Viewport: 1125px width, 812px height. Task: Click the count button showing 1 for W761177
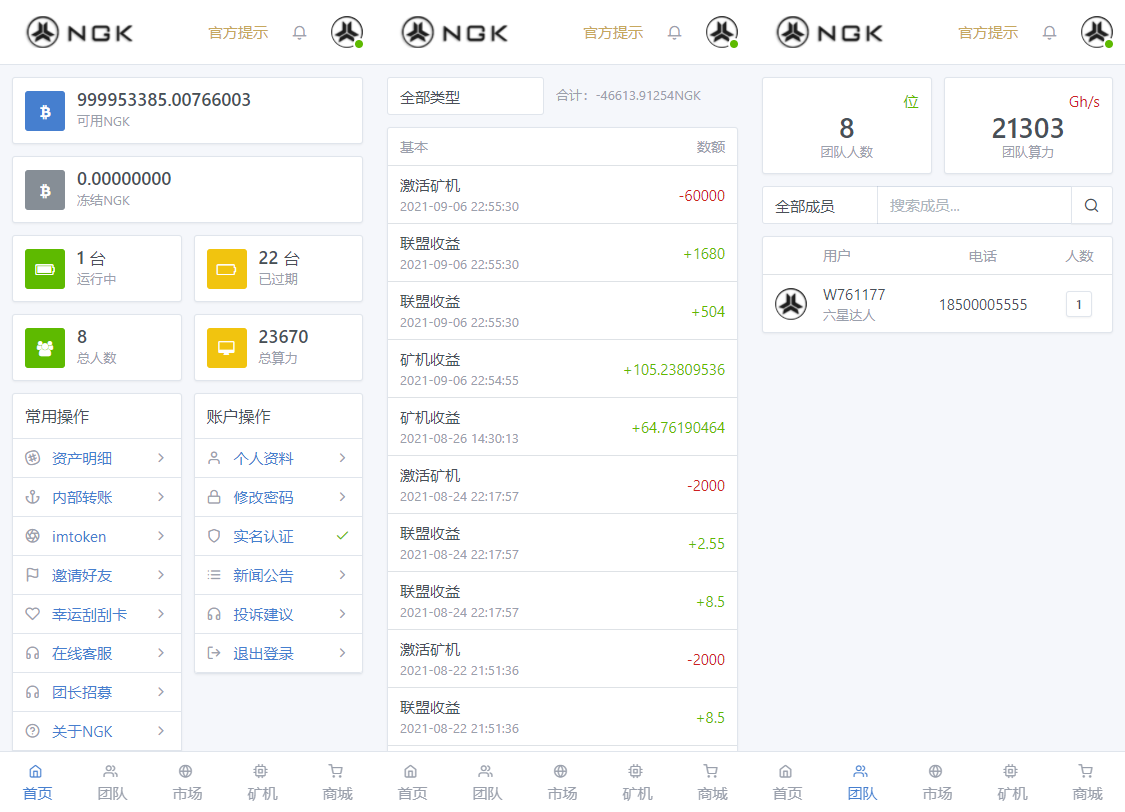click(x=1078, y=304)
